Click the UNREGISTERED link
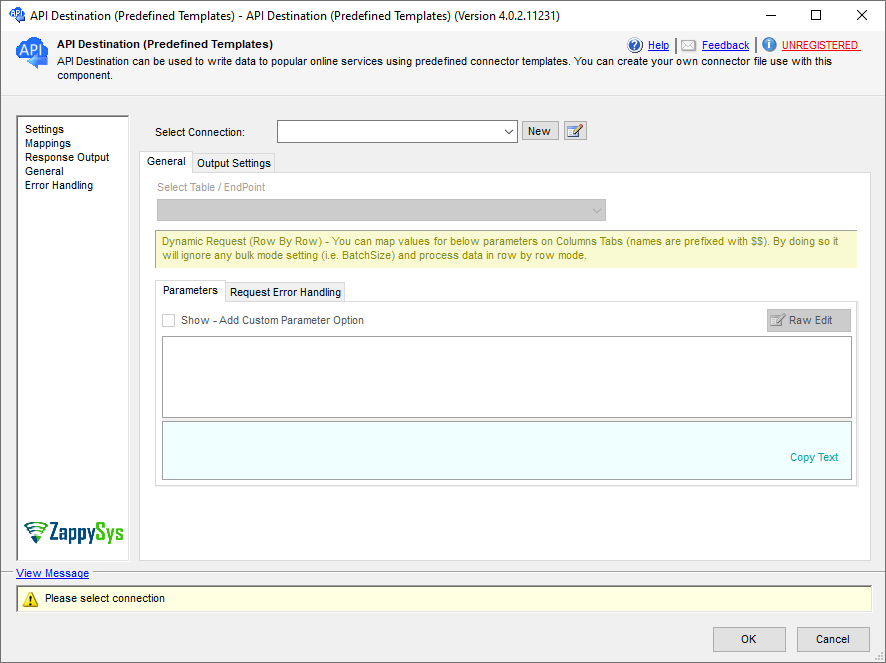The width and height of the screenshot is (886, 663). (x=820, y=45)
